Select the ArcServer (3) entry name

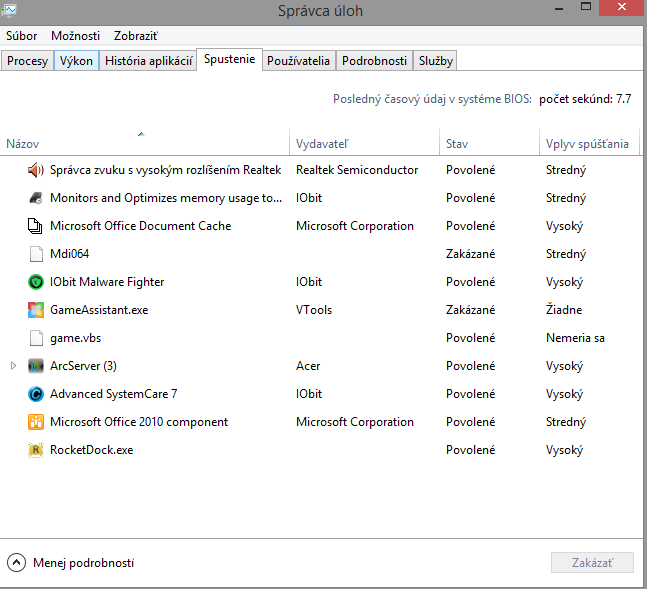point(83,366)
